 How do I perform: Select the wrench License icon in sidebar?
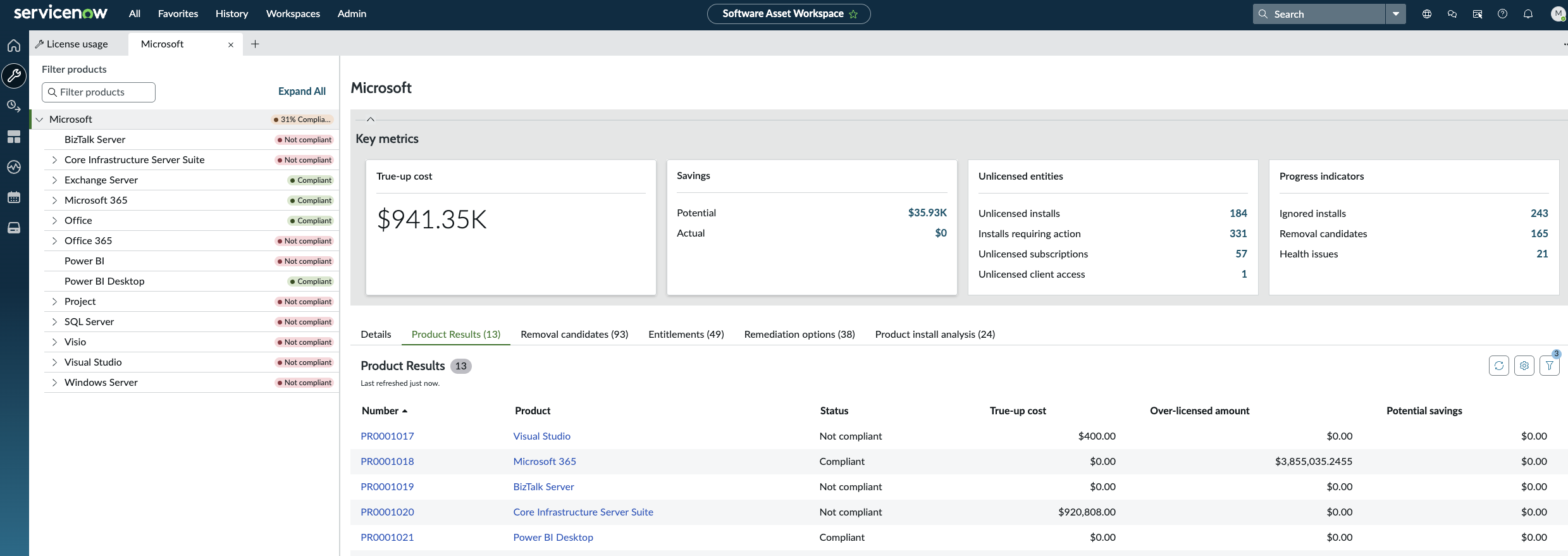click(x=14, y=76)
